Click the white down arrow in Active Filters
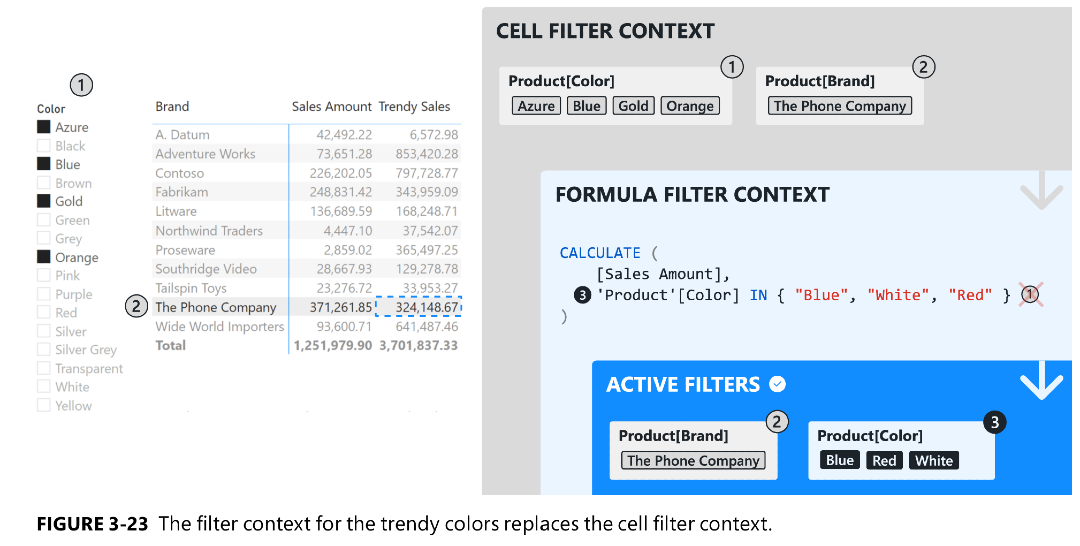This screenshot has width=1080, height=546. (1040, 384)
